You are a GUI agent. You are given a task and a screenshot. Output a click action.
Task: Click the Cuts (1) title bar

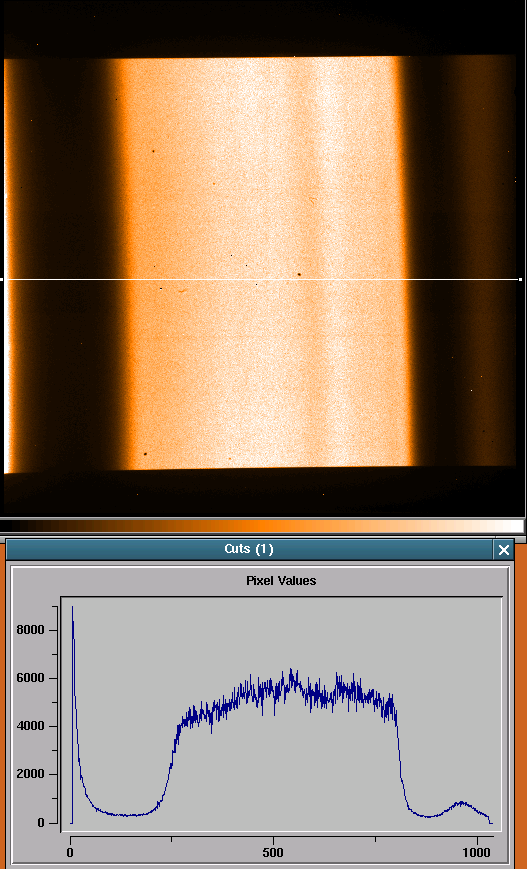[249, 549]
